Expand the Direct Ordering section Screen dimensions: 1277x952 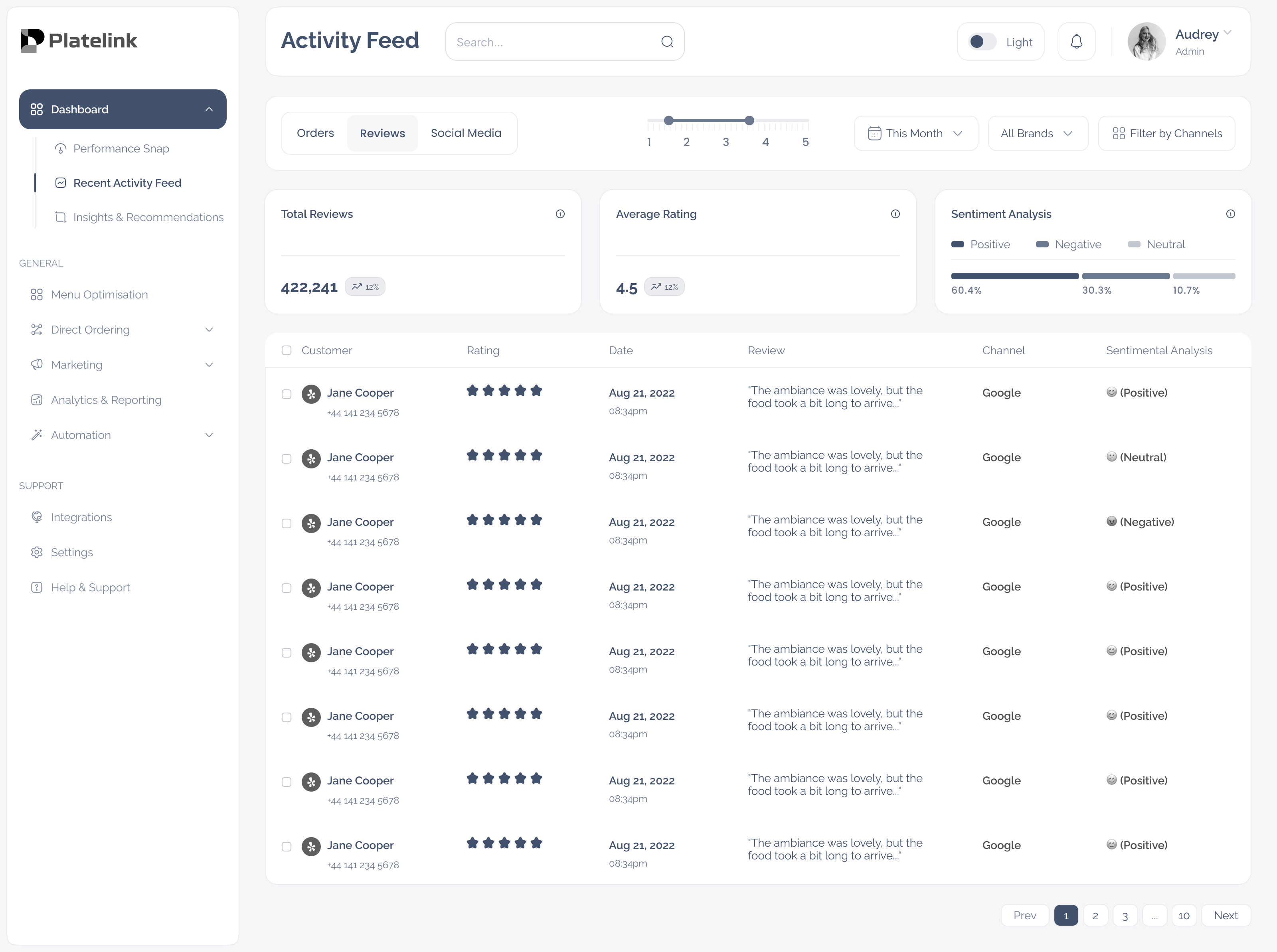pos(209,329)
